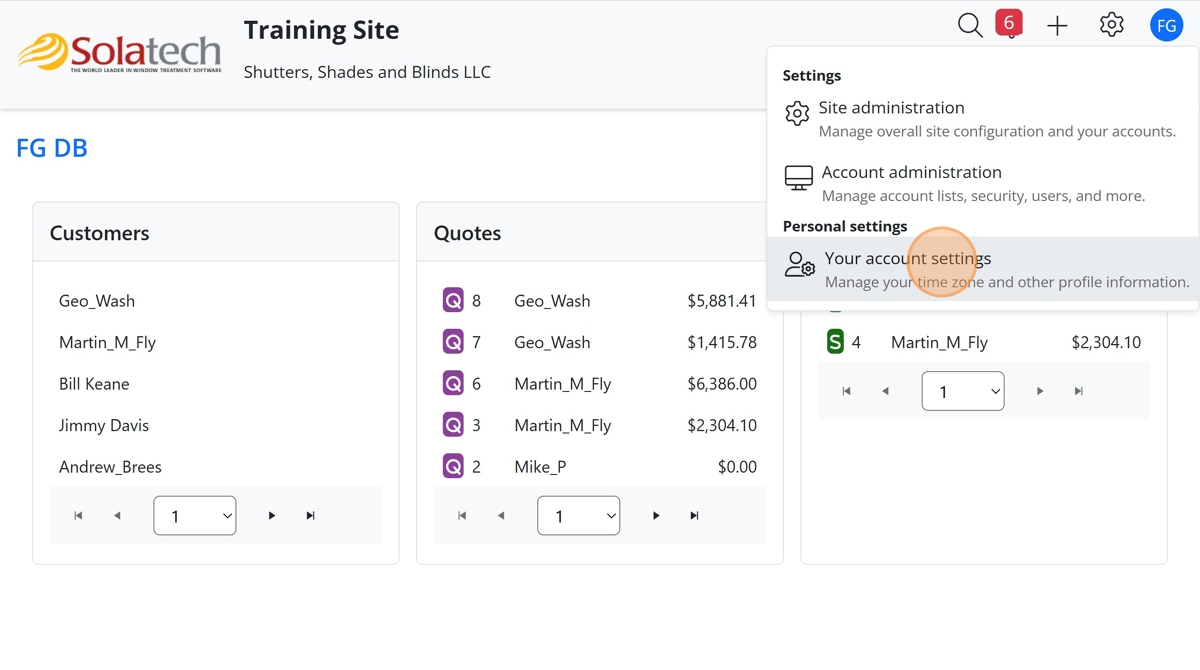The height and width of the screenshot is (670, 1200).
Task: Open quote 6 for Martin_M_Fly
Action: [x=562, y=384]
